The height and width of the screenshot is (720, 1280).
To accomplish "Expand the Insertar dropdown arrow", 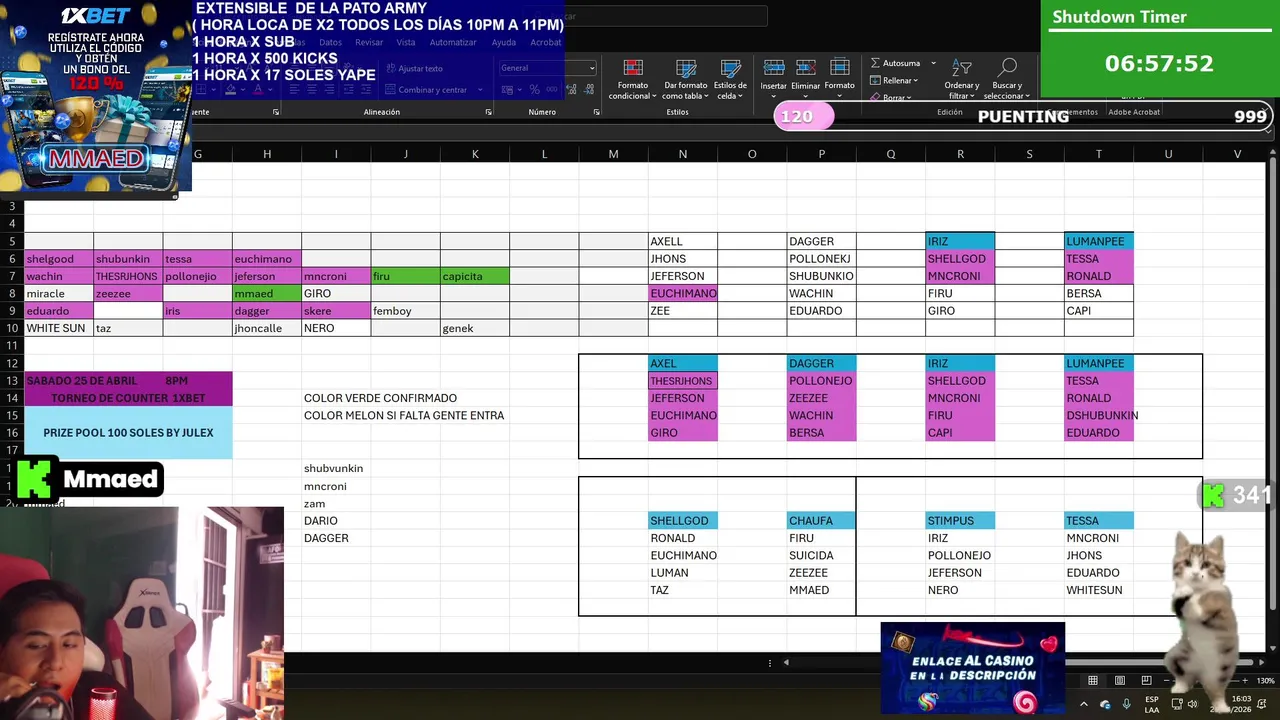I will [774, 96].
